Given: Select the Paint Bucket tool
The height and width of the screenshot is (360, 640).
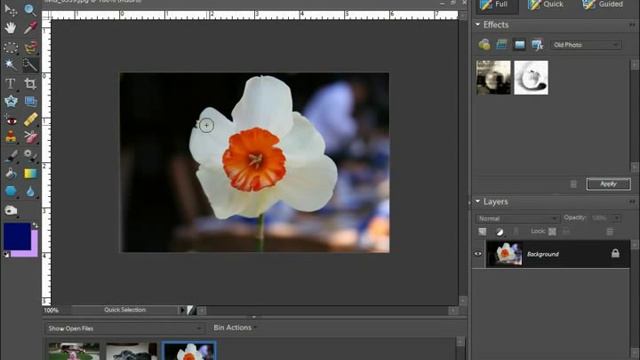Looking at the screenshot, I should [11, 173].
